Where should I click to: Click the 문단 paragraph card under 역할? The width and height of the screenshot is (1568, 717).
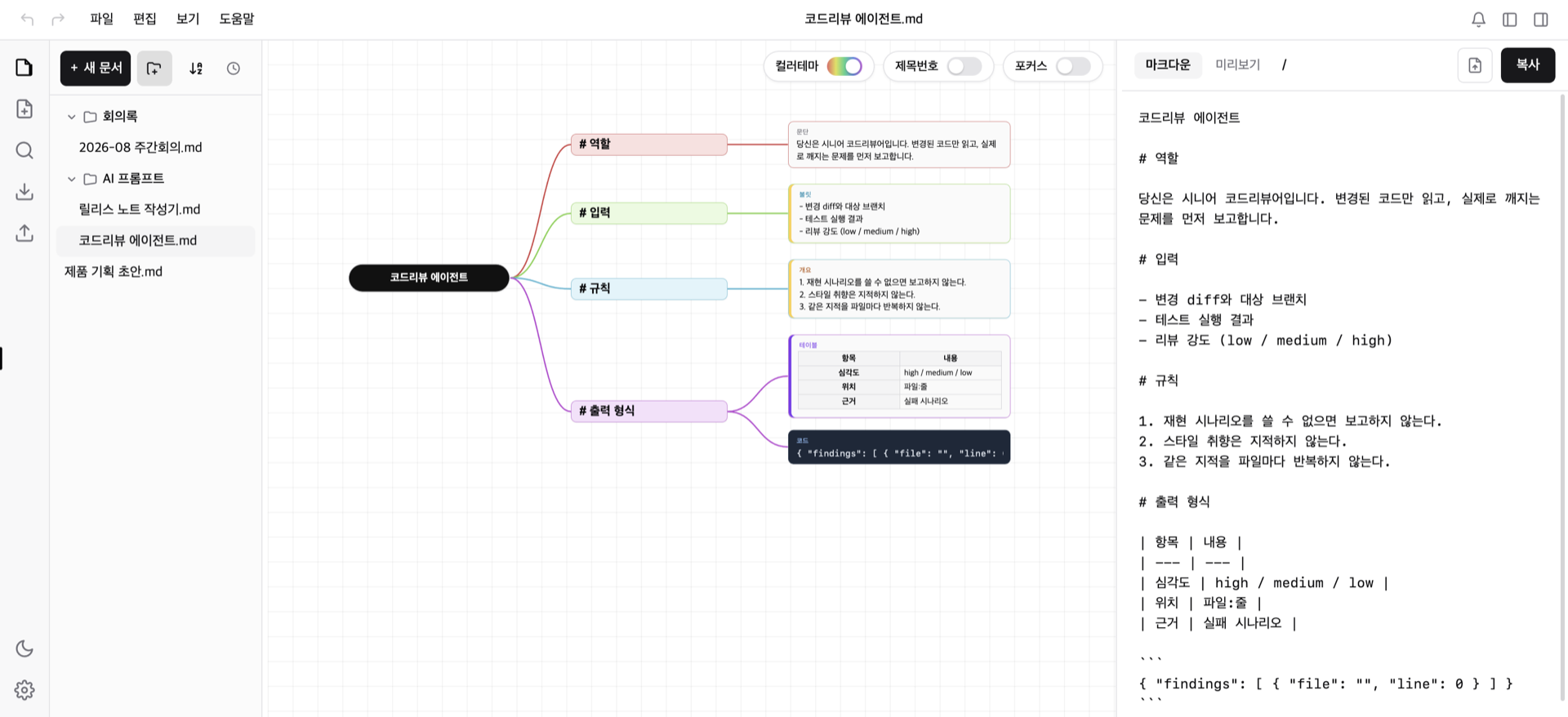pos(899,145)
